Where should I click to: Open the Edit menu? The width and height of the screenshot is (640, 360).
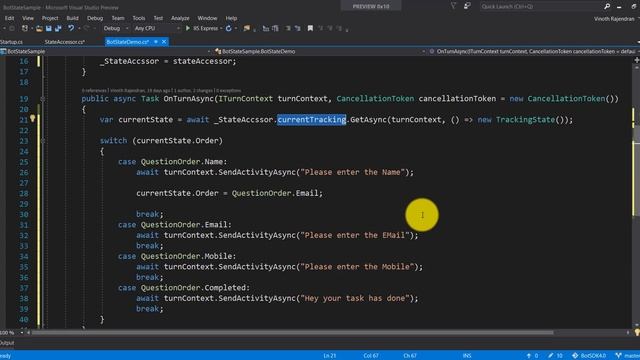point(9,18)
